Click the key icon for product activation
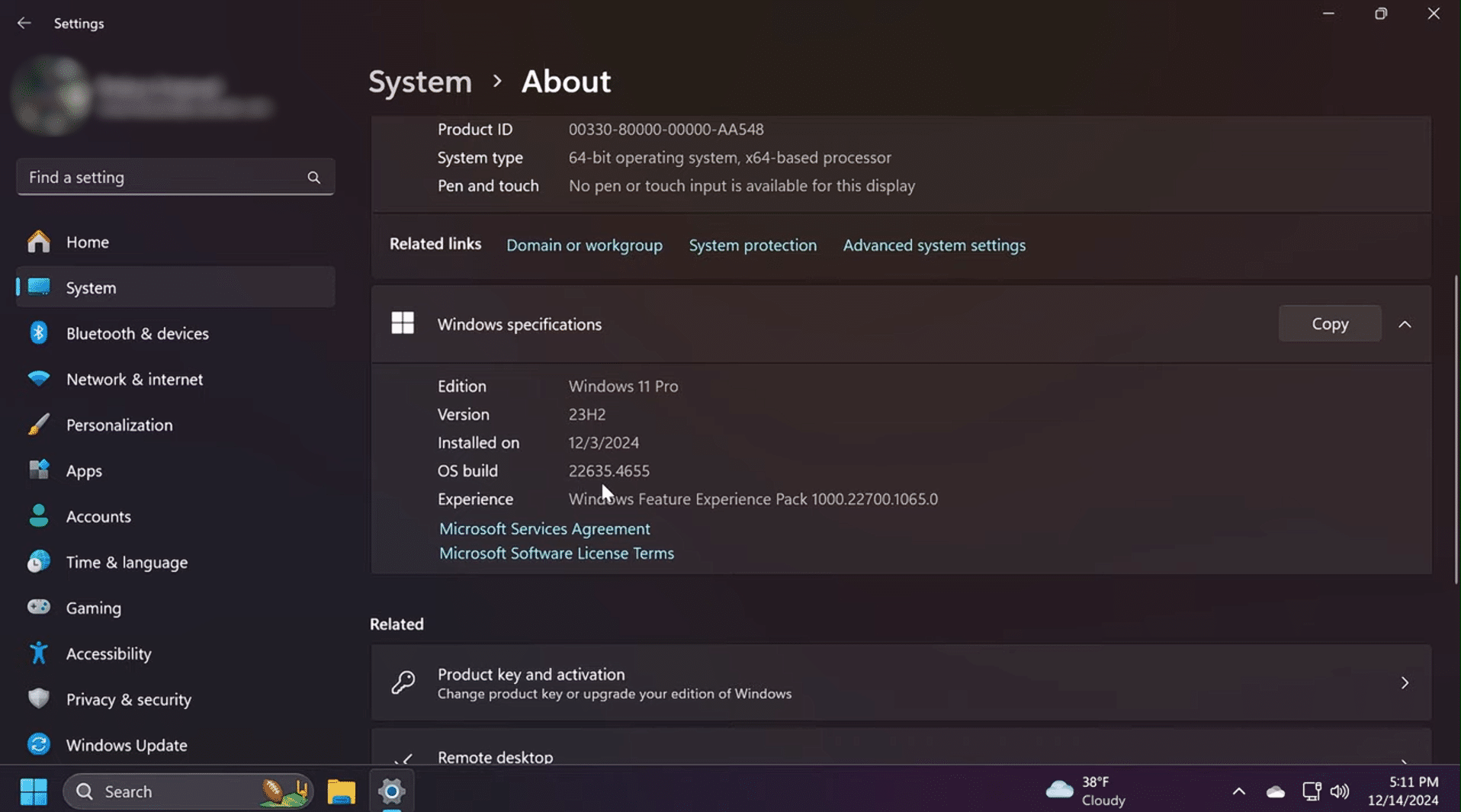1461x812 pixels. (x=403, y=682)
